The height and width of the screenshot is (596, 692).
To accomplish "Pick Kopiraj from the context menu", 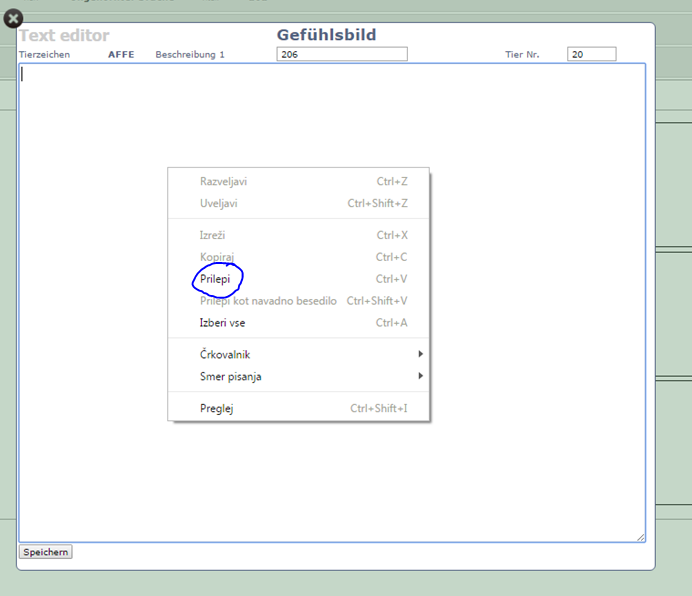I will tap(217, 258).
